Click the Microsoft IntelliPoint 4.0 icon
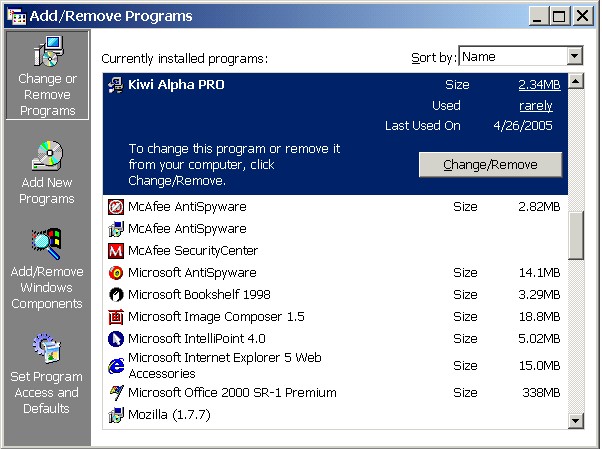Viewport: 602px width, 449px height. (x=116, y=339)
